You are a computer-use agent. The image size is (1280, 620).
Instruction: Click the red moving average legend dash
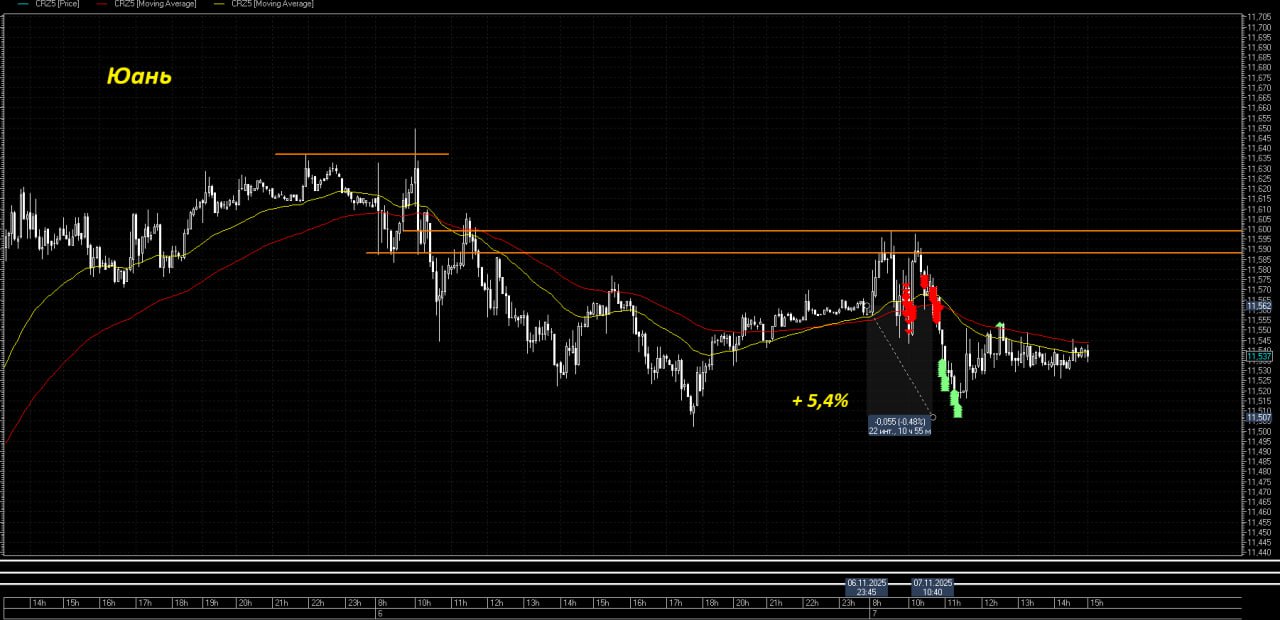[x=103, y=4]
